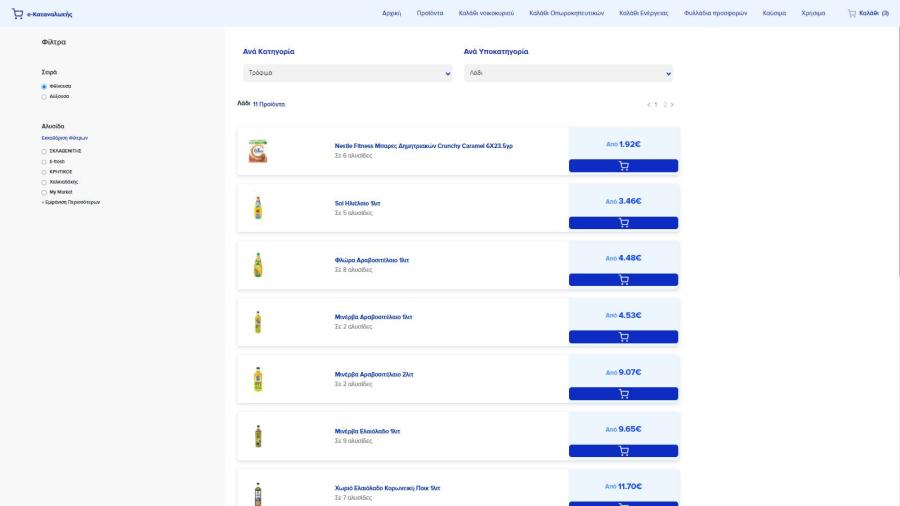Filter by My Market chain

(44, 193)
